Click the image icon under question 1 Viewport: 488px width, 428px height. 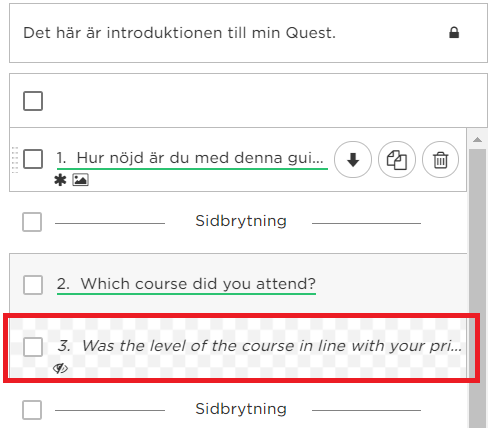point(81,180)
